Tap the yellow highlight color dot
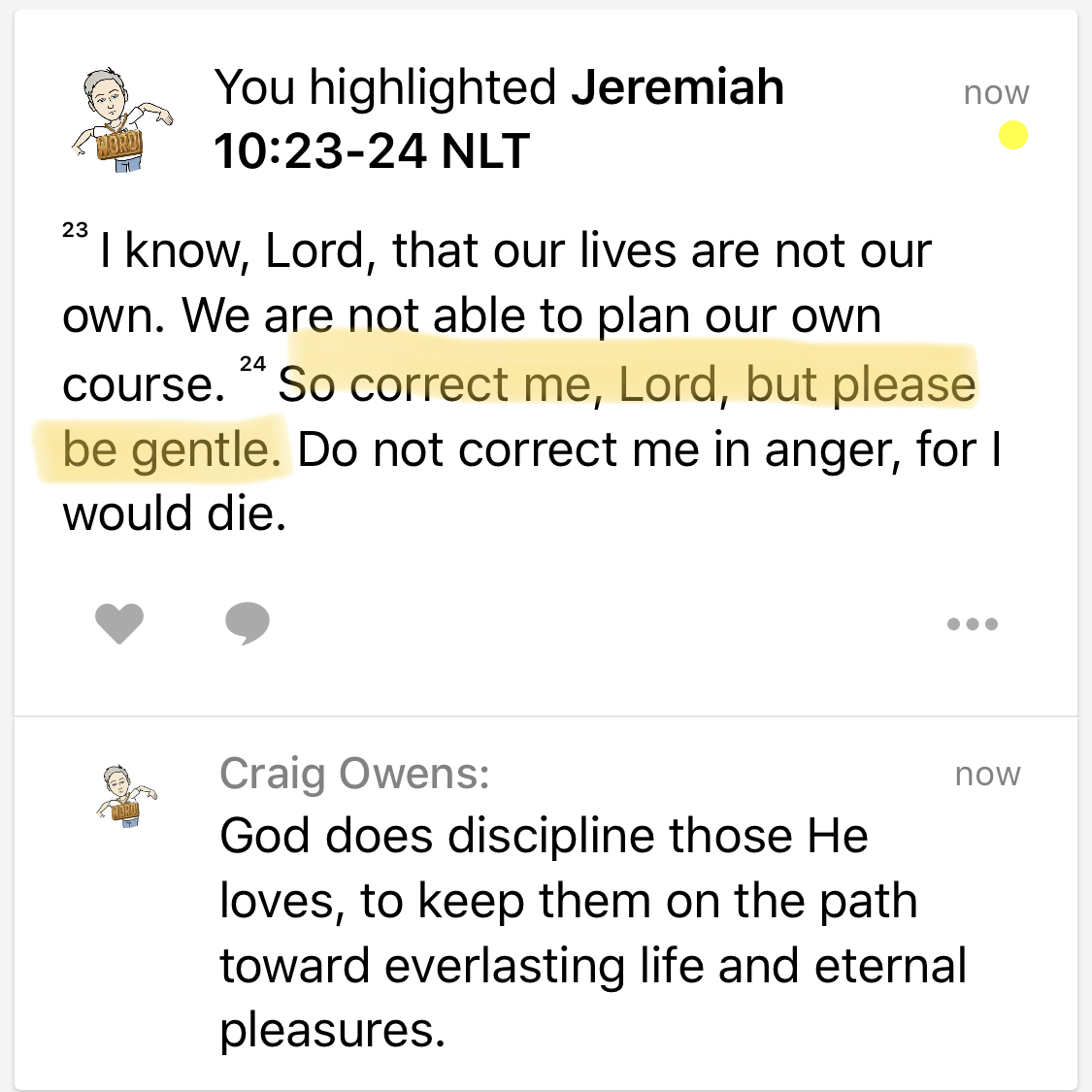1092x1092 pixels. (x=1013, y=135)
